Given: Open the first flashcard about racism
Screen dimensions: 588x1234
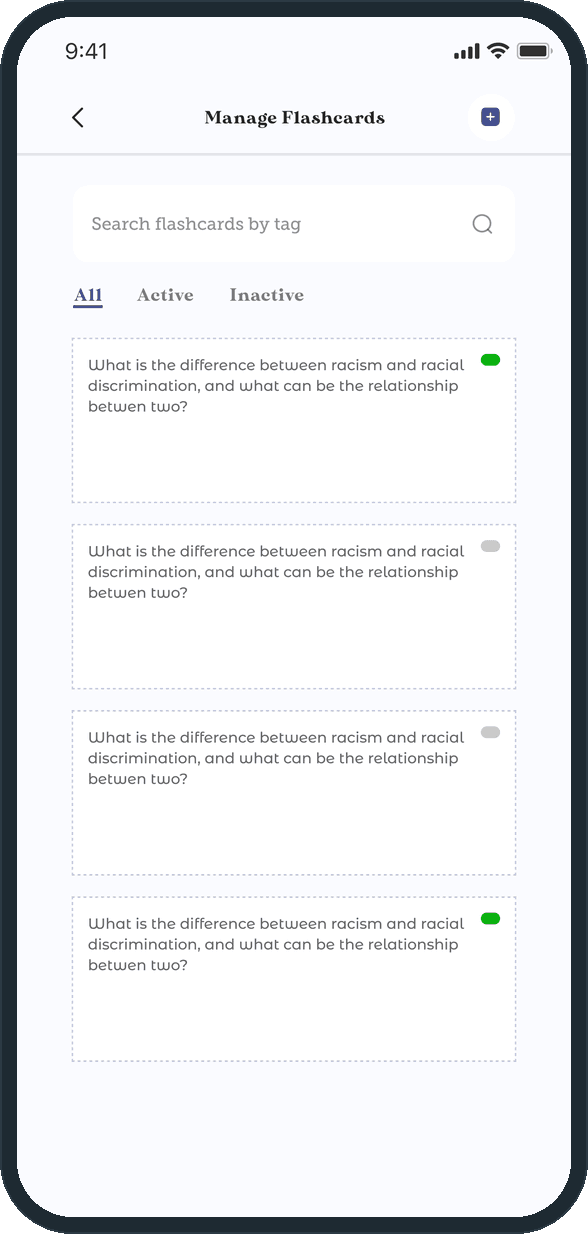Looking at the screenshot, I should pyautogui.click(x=294, y=420).
